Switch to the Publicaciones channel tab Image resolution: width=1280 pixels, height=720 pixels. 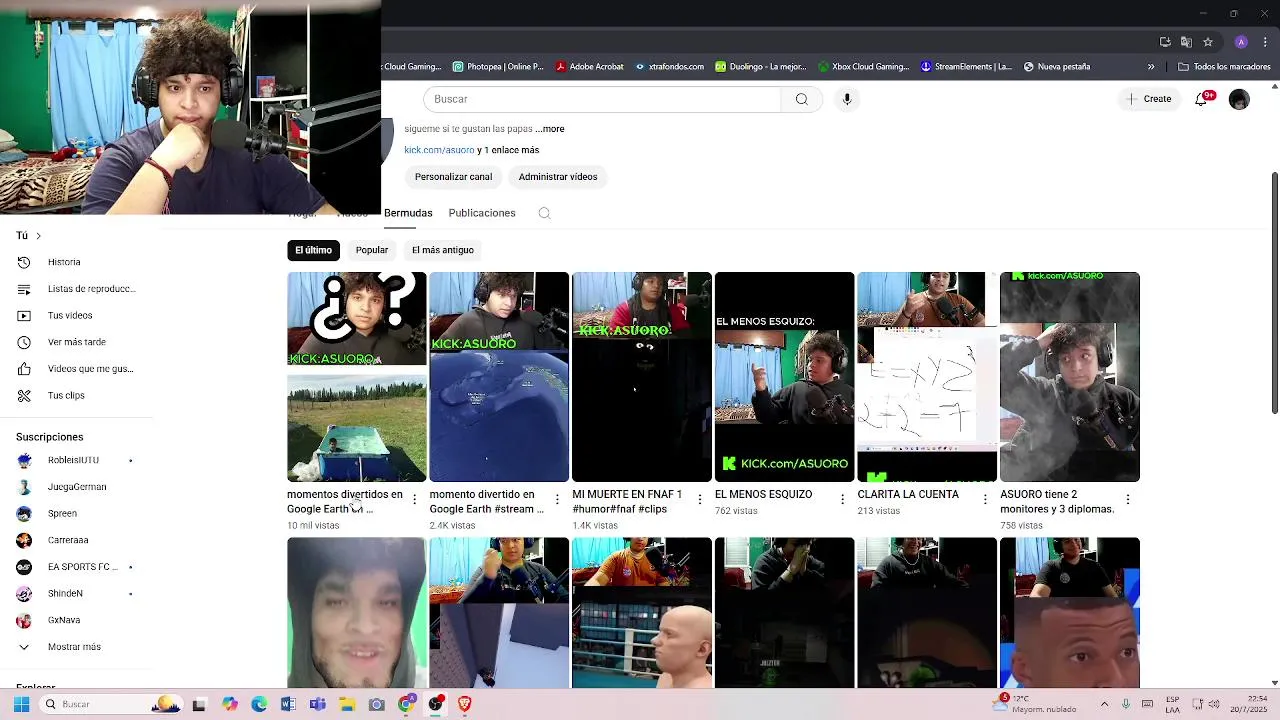pos(482,213)
